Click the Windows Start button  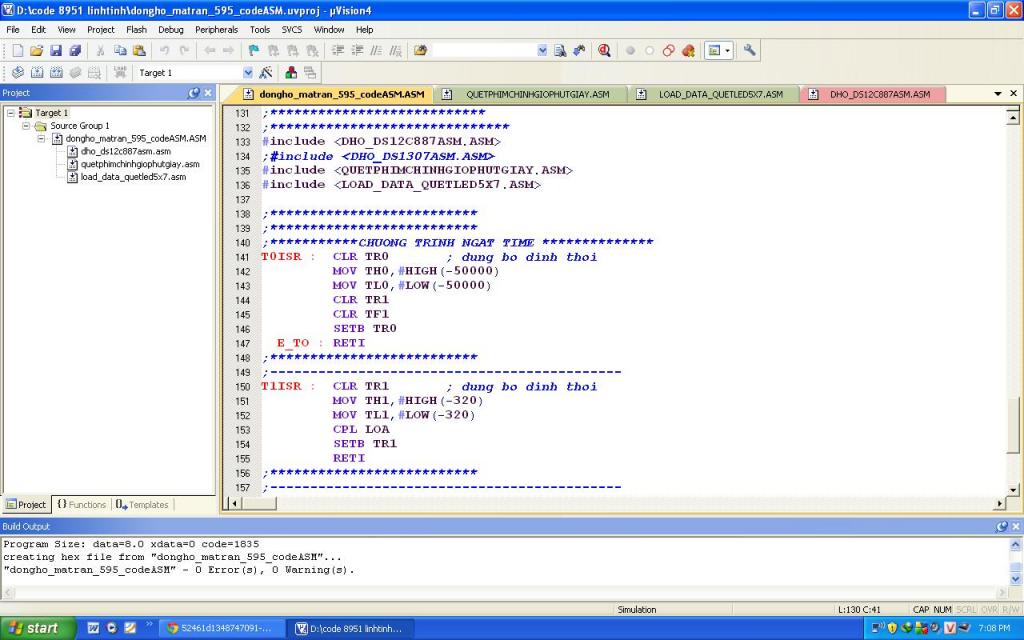coord(36,628)
